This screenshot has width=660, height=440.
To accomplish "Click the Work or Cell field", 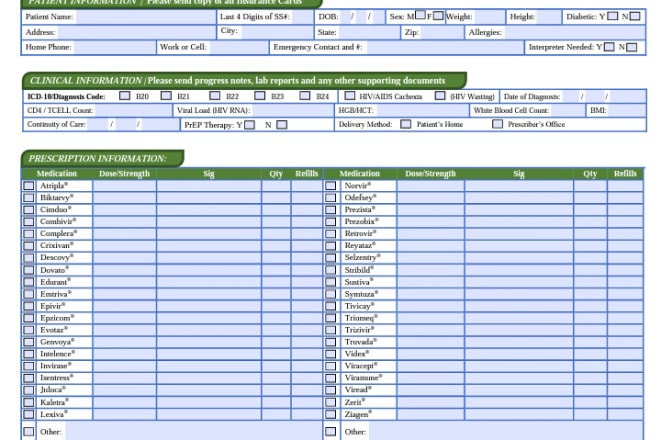I will click(x=239, y=47).
